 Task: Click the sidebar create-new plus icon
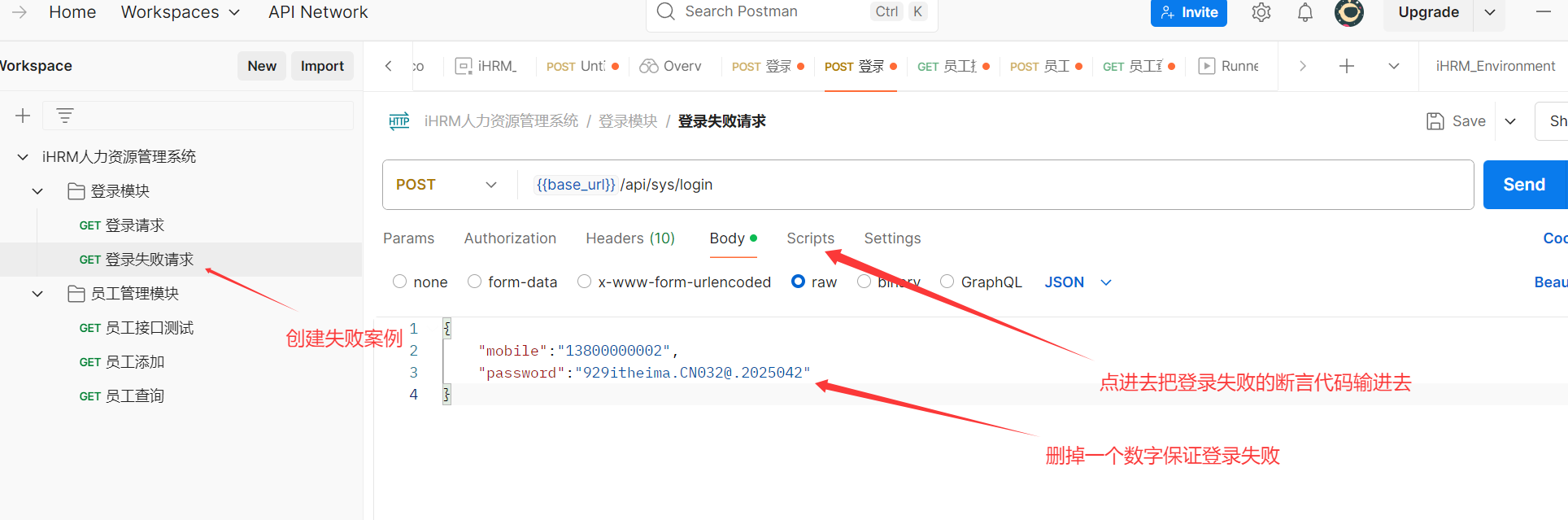click(x=23, y=116)
